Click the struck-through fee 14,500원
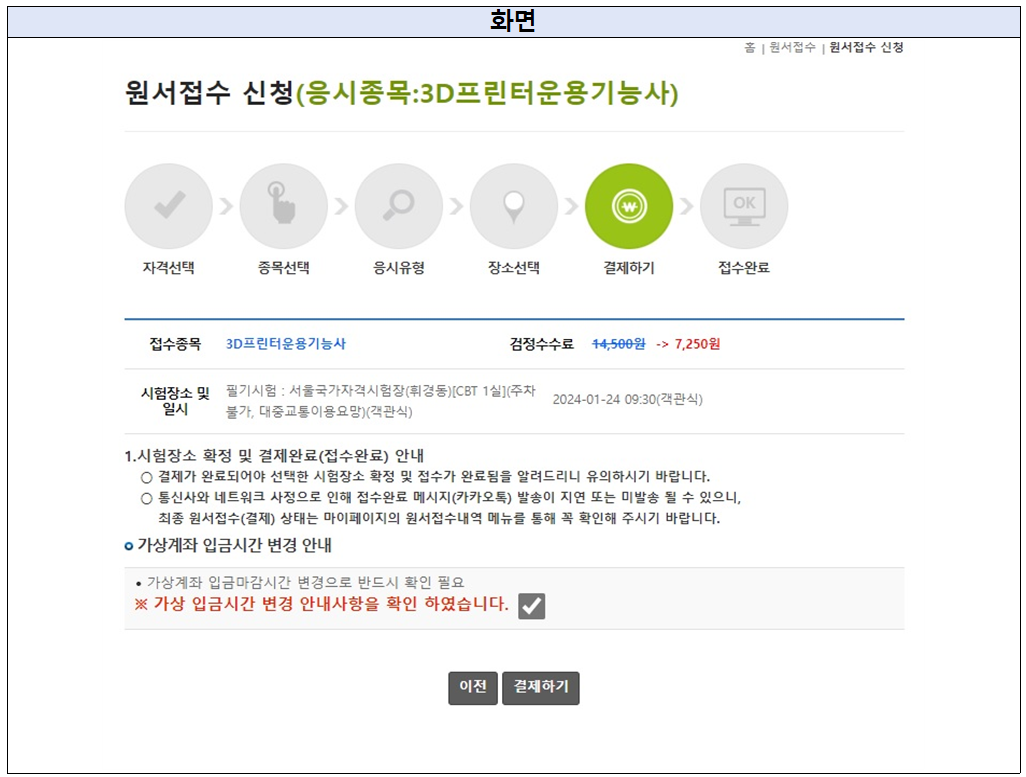 point(618,344)
